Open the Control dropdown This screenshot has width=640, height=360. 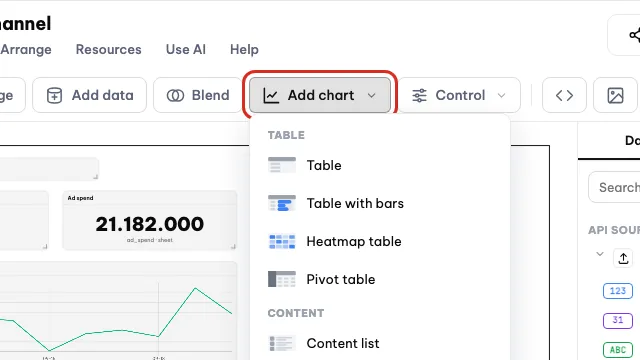coord(459,95)
